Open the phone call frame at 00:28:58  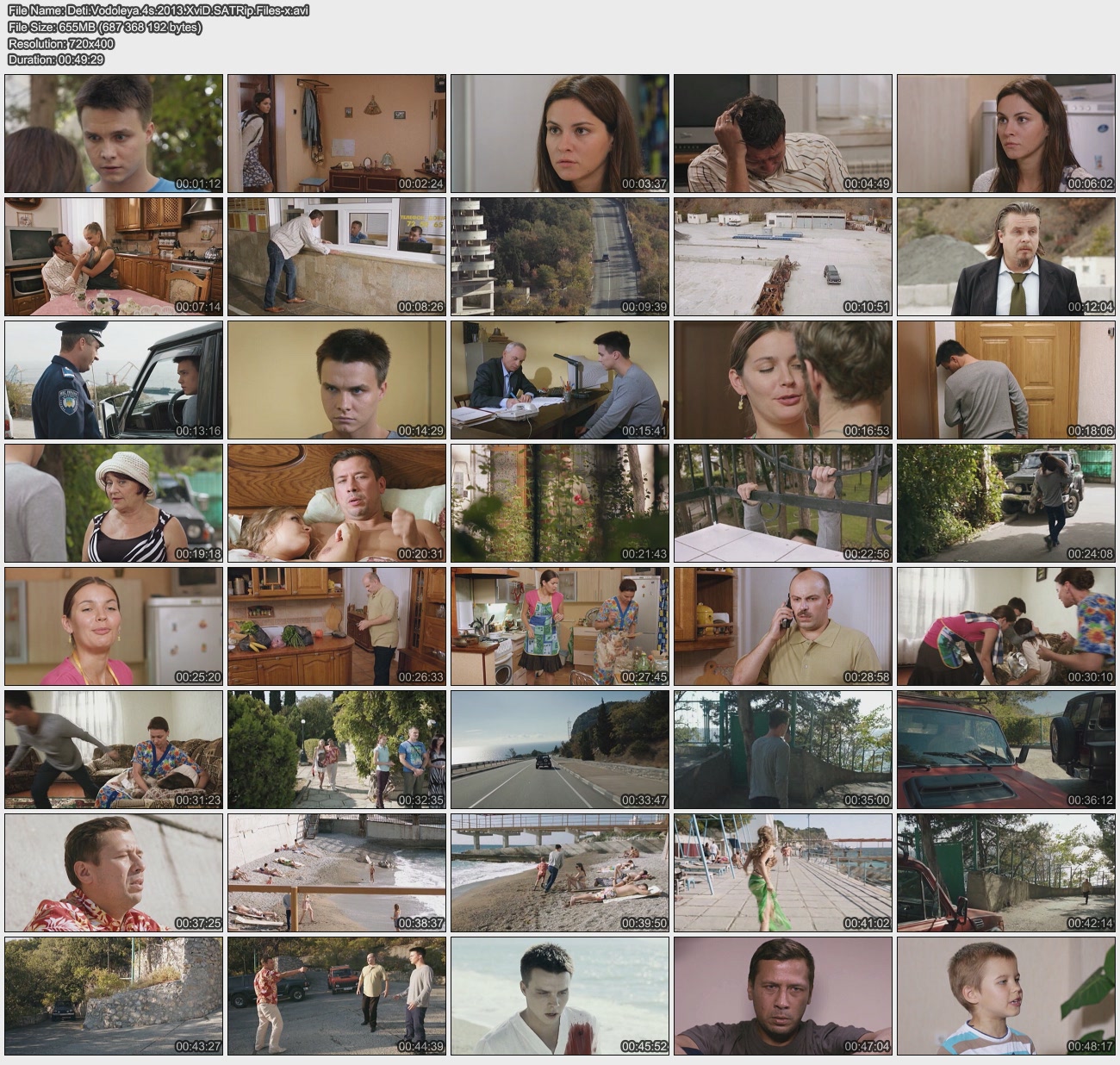(782, 626)
